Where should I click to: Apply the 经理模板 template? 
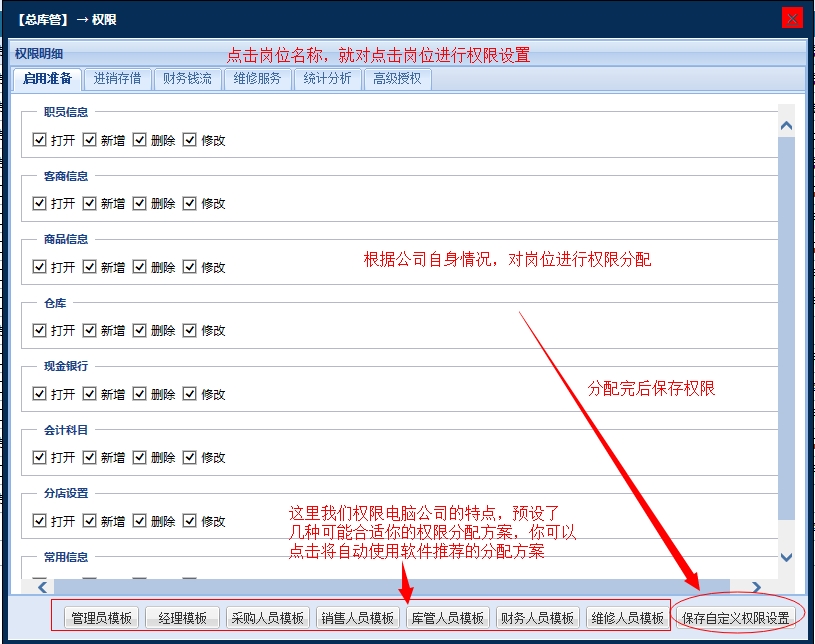(182, 617)
